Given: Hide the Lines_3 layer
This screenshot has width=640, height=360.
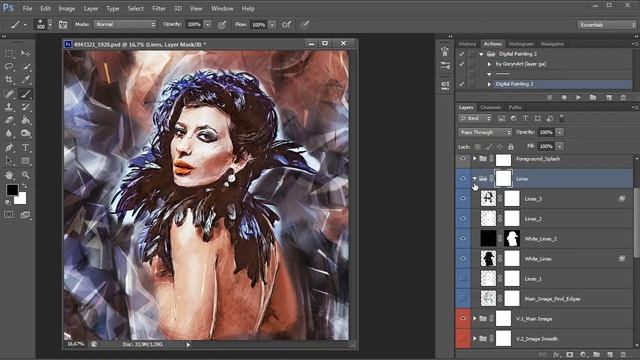Looking at the screenshot, I should click(x=463, y=199).
